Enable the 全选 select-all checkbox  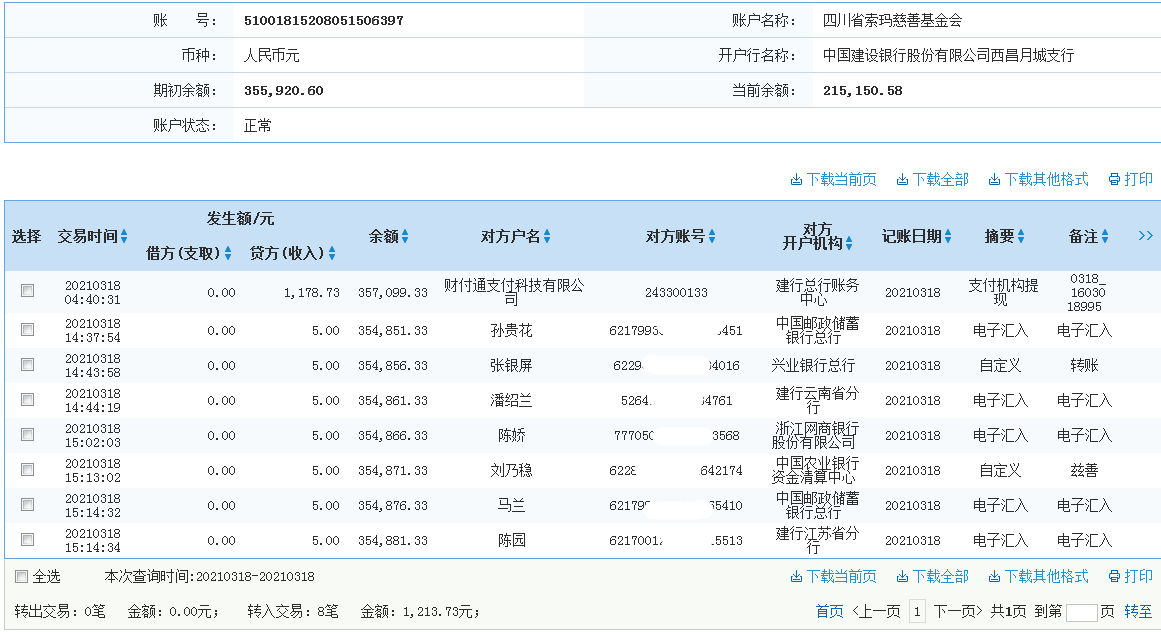(21, 576)
